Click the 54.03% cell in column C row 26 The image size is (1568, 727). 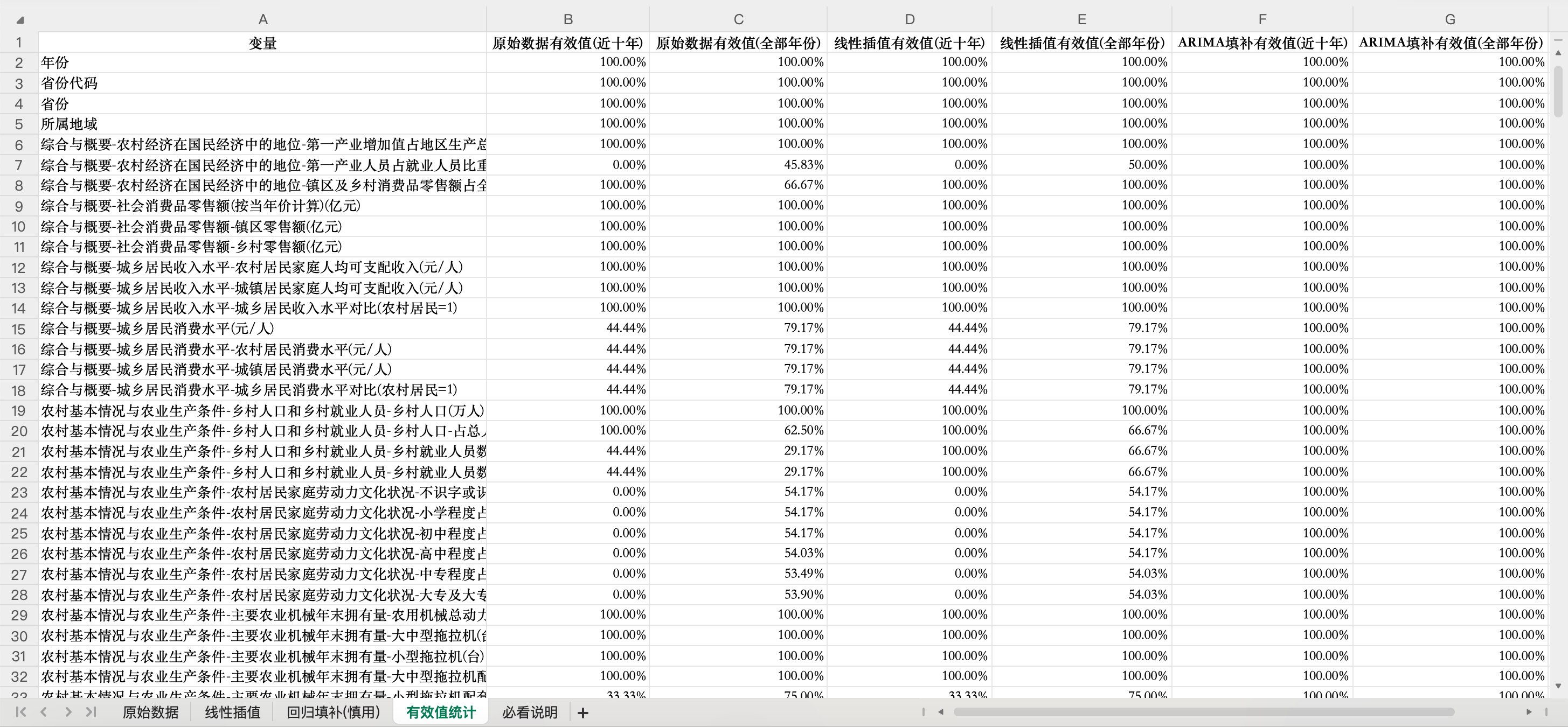(738, 554)
